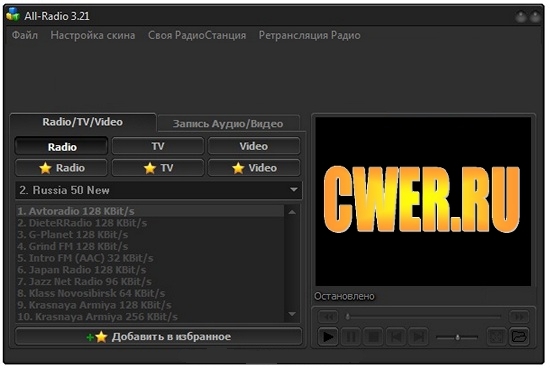Select '8. Klass Novosibirsk 64 KBit/s' station

pos(150,293)
